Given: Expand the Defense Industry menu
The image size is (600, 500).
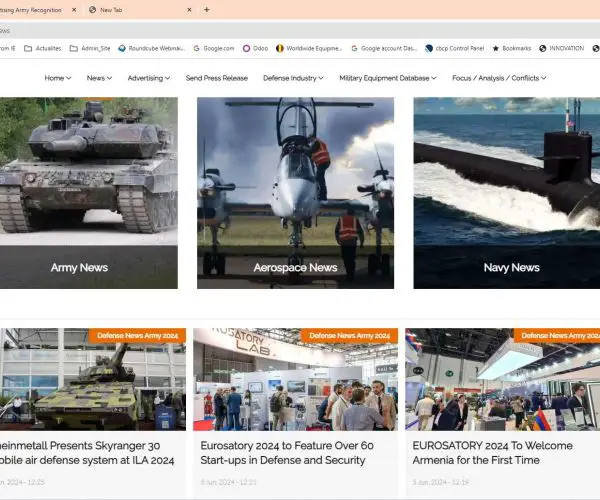Looking at the screenshot, I should point(293,78).
